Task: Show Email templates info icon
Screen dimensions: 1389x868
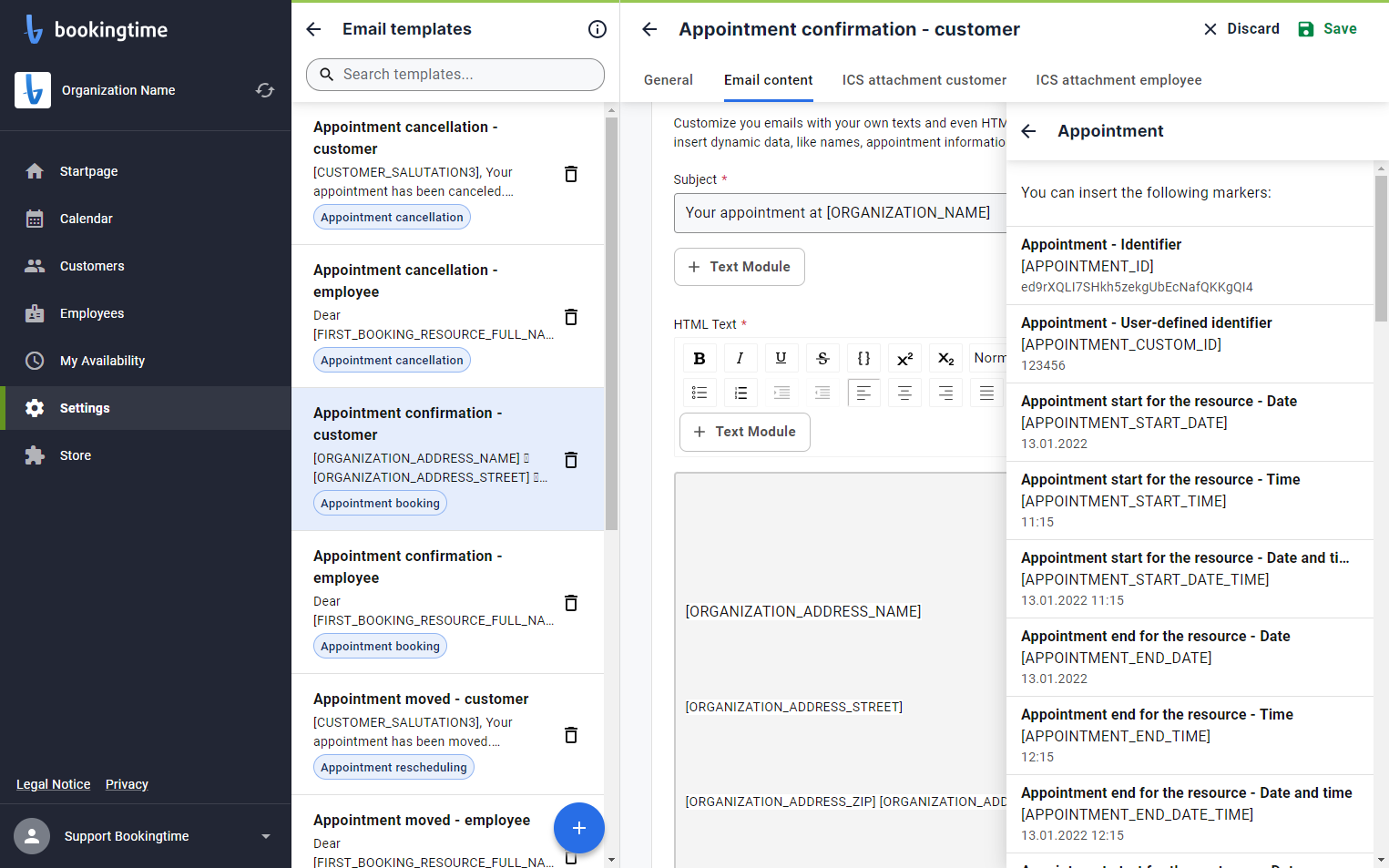Action: click(x=597, y=29)
